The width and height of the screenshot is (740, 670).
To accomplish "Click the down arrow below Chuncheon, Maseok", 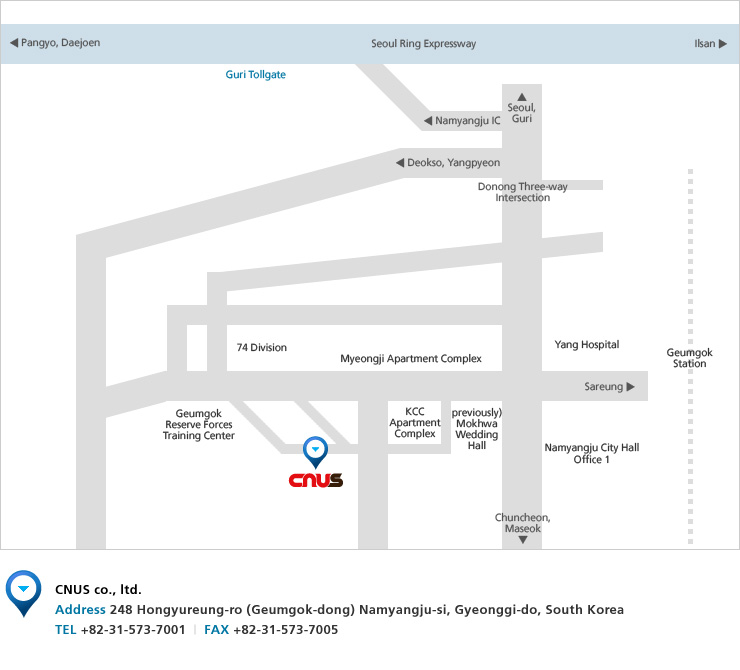I will tap(522, 540).
